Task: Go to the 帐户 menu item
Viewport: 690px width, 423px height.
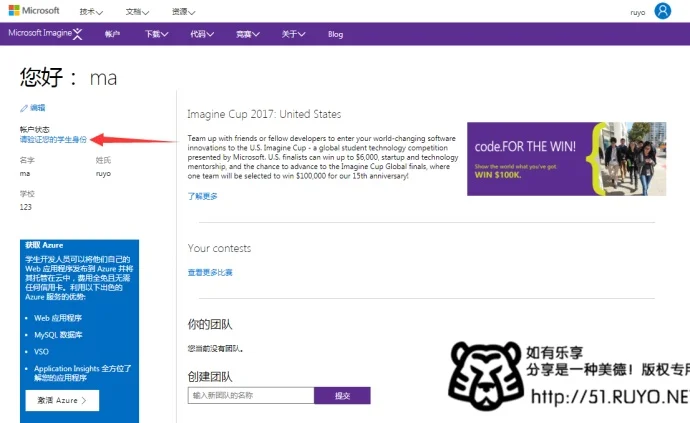Action: [112, 34]
